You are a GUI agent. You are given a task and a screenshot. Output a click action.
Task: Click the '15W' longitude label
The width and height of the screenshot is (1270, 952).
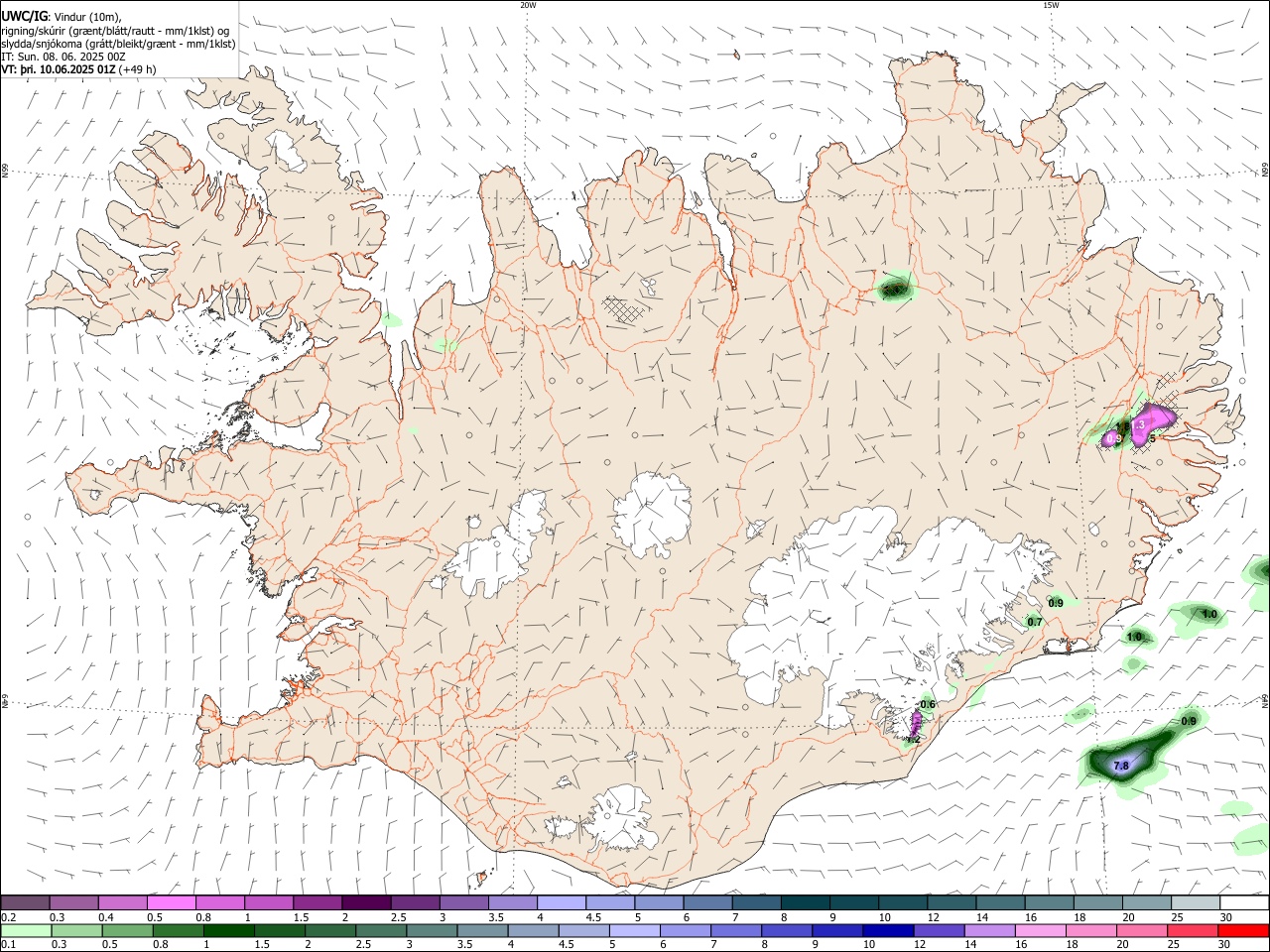(x=1051, y=5)
